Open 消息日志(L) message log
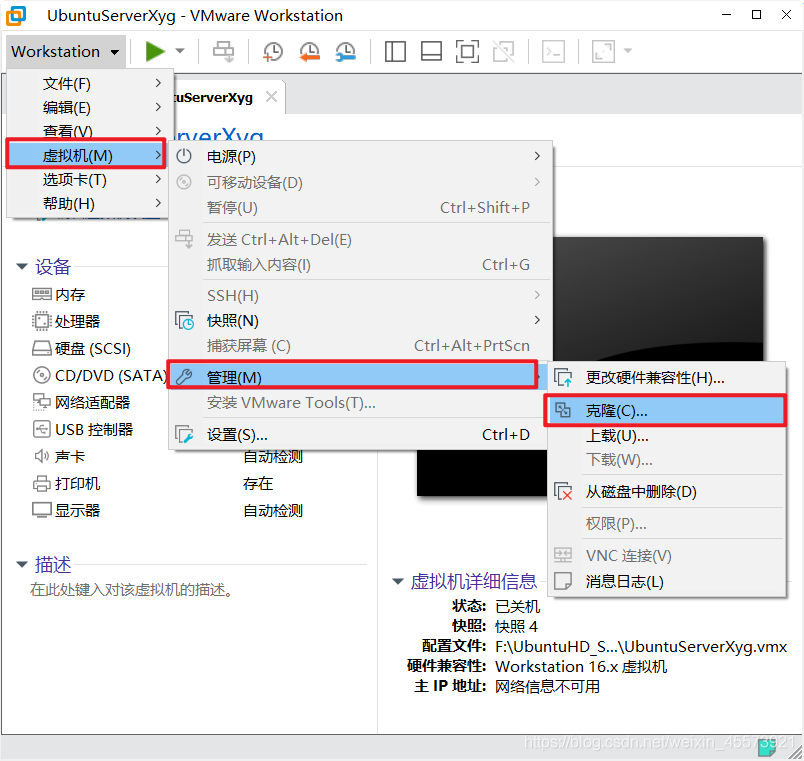Image resolution: width=804 pixels, height=761 pixels. pos(667,582)
